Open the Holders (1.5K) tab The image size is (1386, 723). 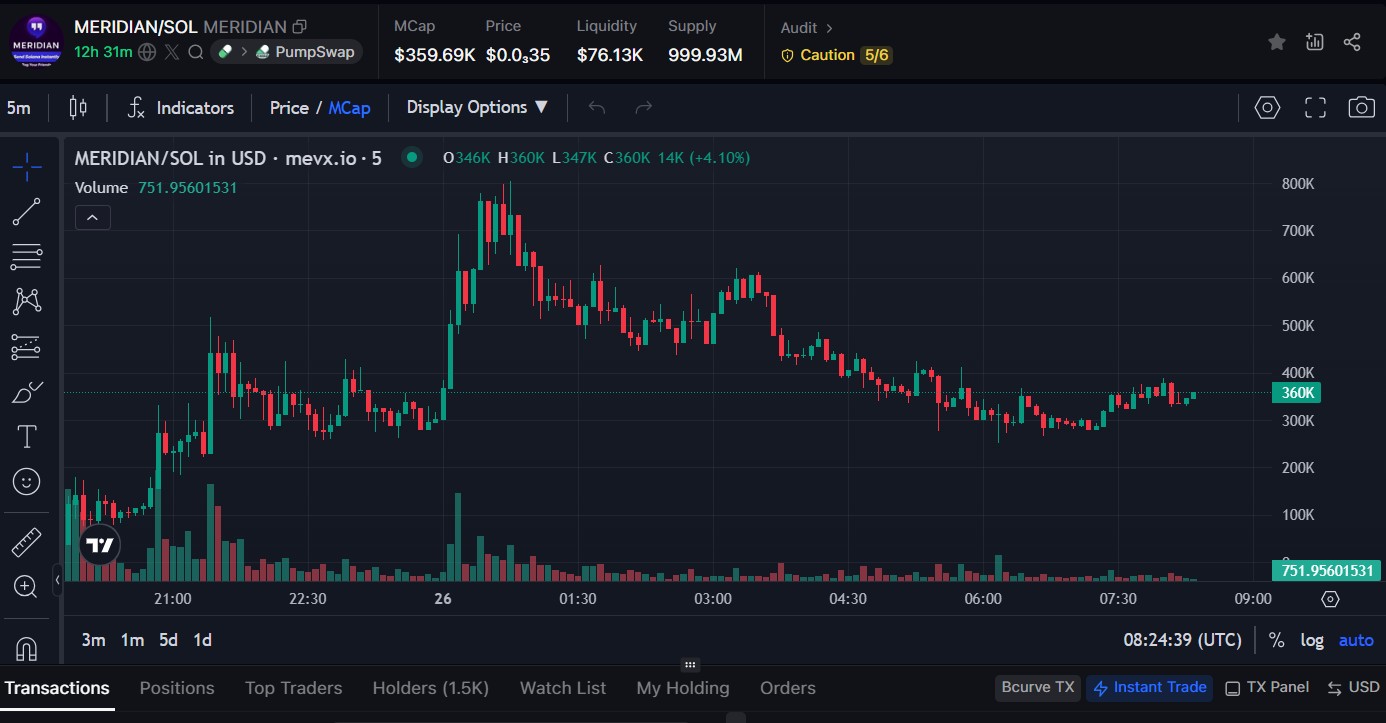pos(430,688)
